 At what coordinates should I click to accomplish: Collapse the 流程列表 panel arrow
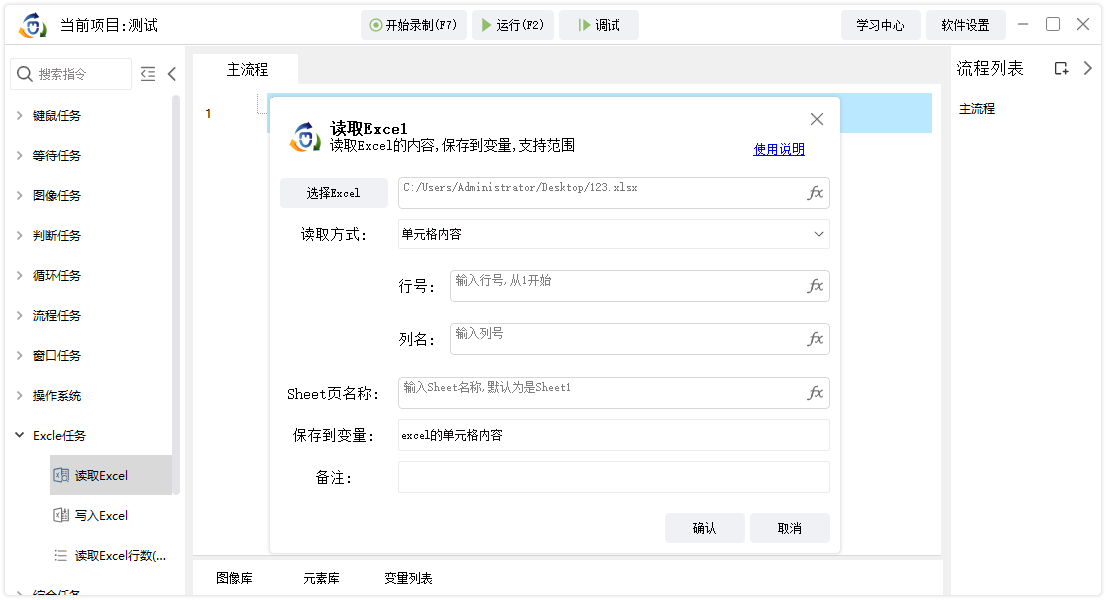pos(1088,68)
